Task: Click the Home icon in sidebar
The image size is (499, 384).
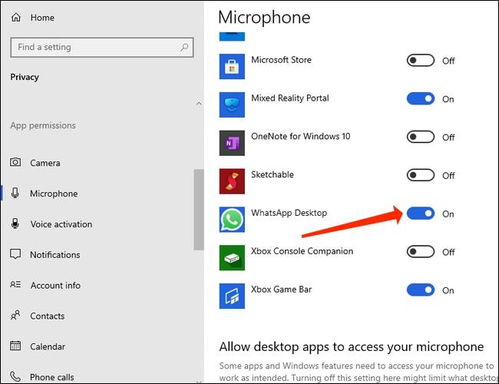Action: click(x=16, y=17)
